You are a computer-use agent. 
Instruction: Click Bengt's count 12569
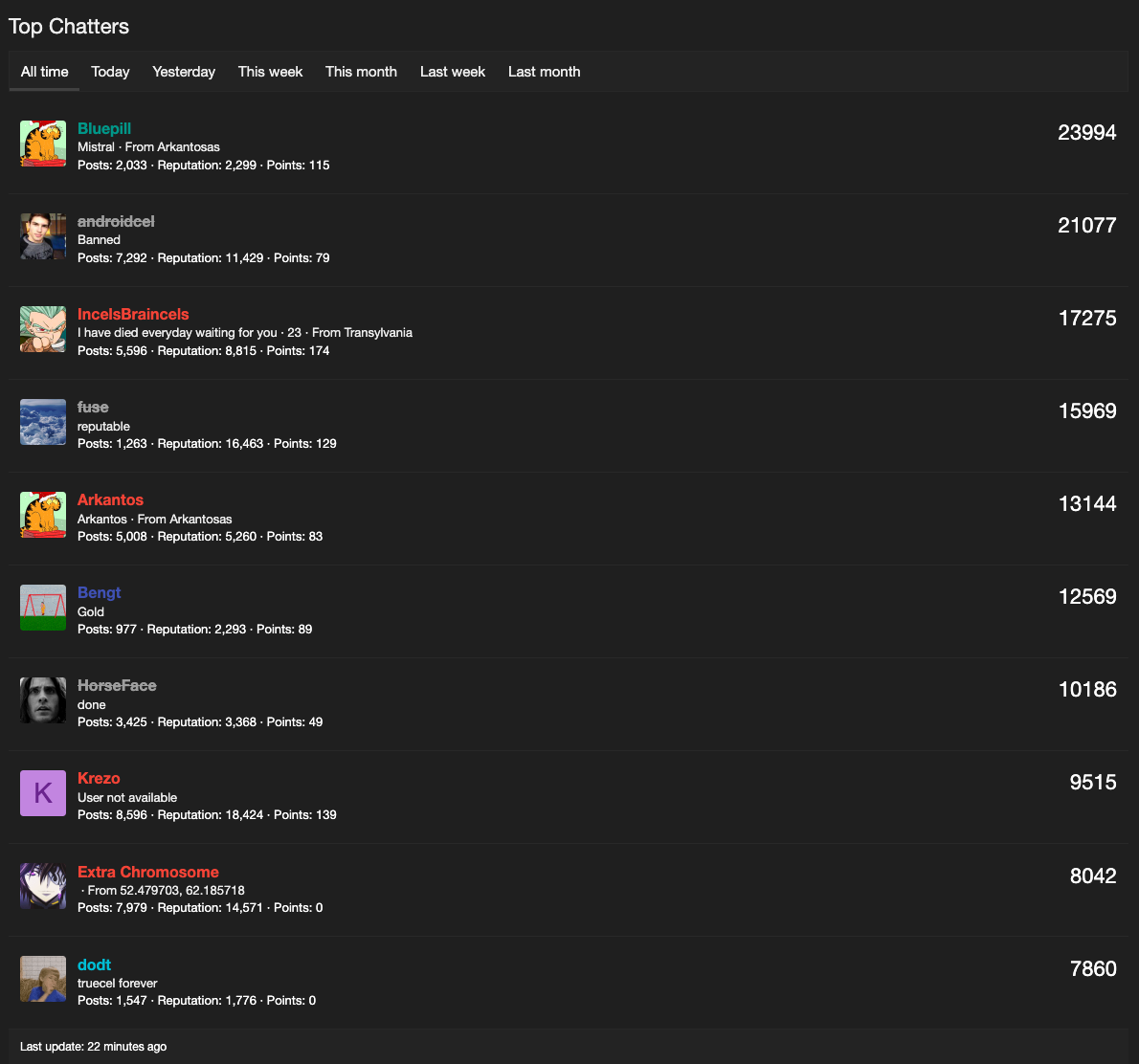(x=1087, y=597)
